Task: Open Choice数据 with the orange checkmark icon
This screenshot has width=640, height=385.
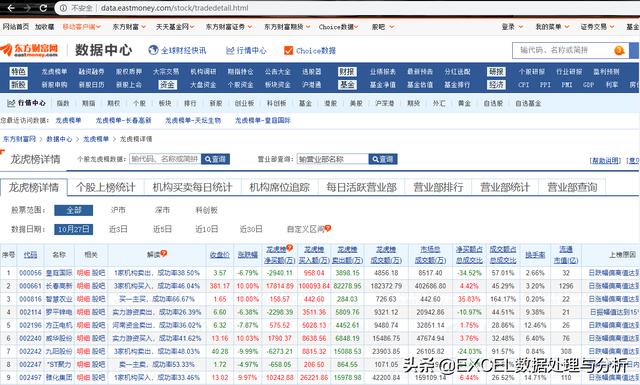Action: [288, 50]
